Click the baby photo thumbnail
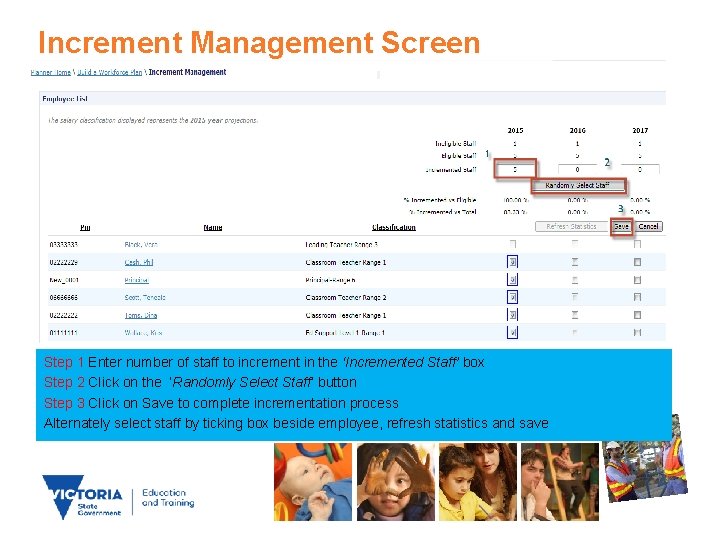Image resolution: width=720 pixels, height=540 pixels. coord(313,482)
